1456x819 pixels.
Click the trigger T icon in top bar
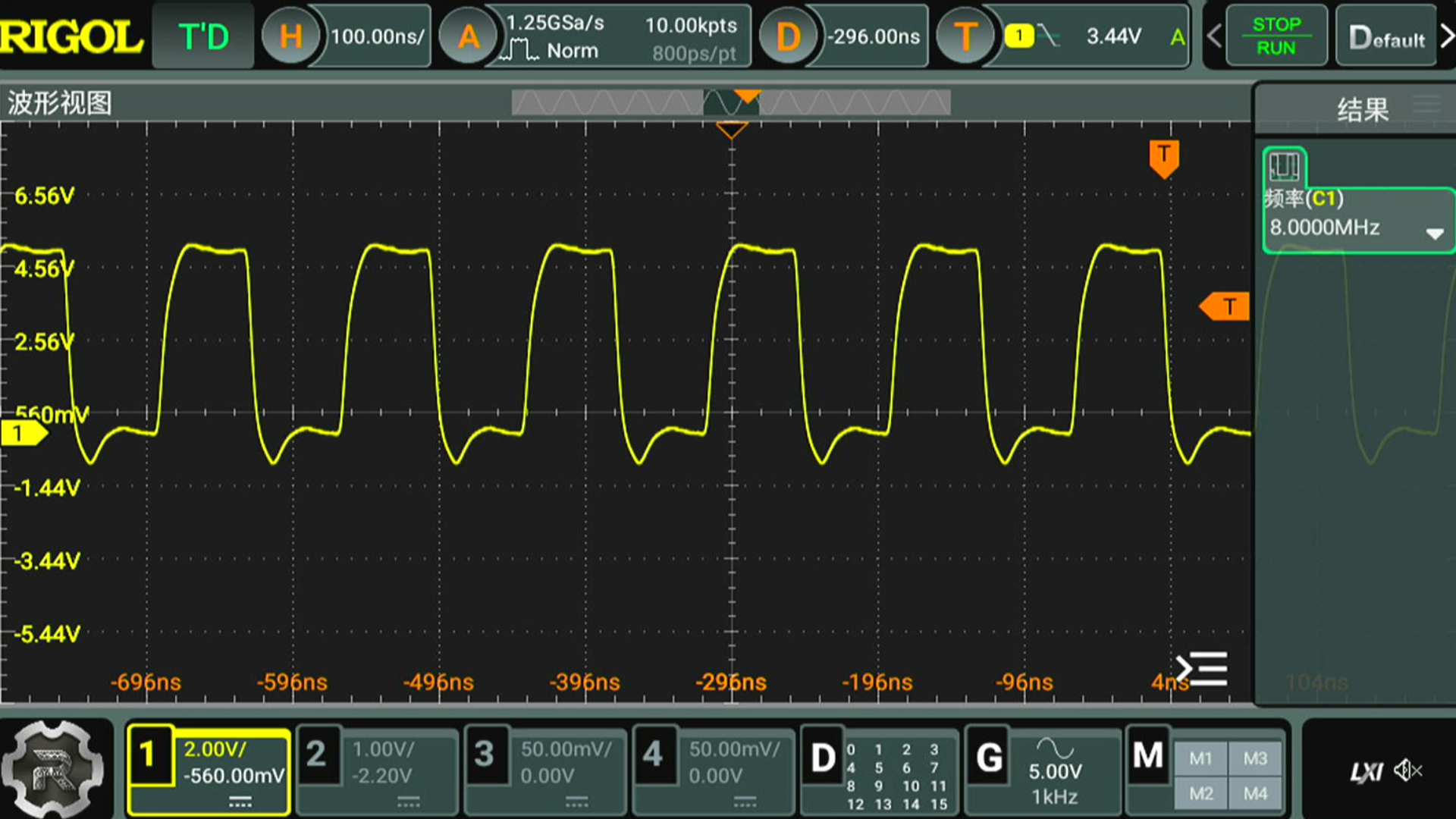pyautogui.click(x=965, y=36)
